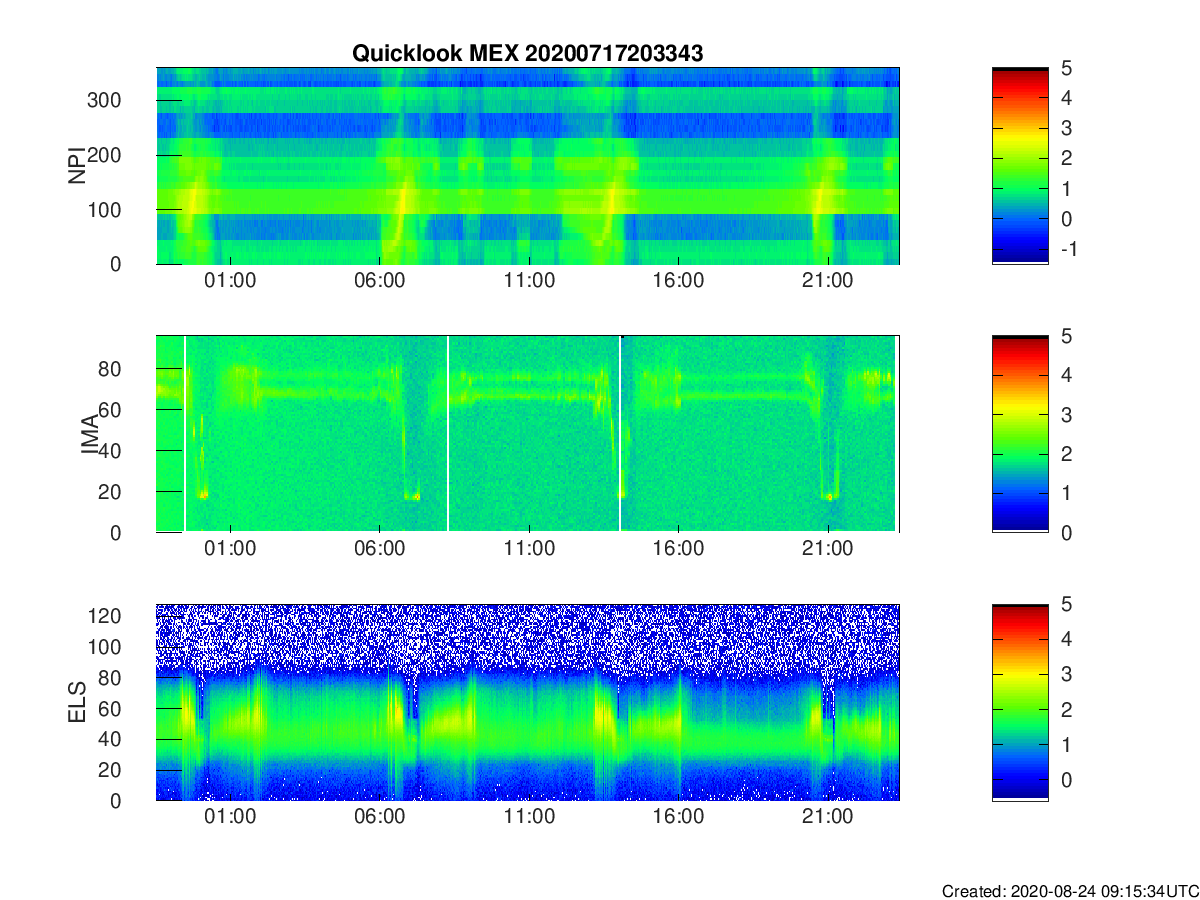Click the 01:00 tick under the ELS plot

pos(230,817)
